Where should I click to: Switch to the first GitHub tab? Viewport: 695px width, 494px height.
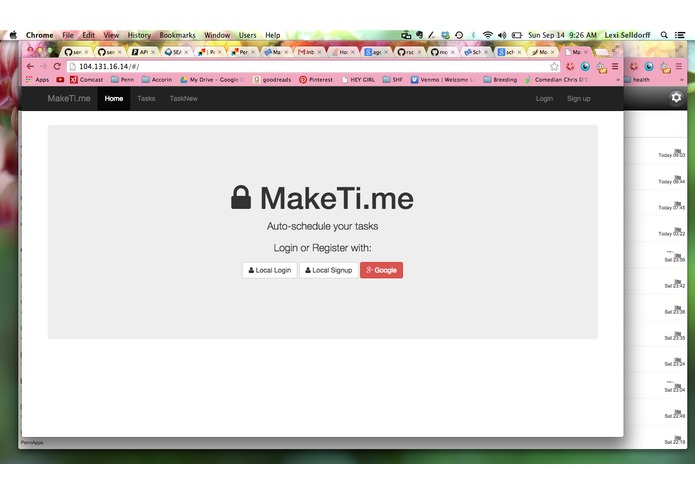(x=76, y=52)
